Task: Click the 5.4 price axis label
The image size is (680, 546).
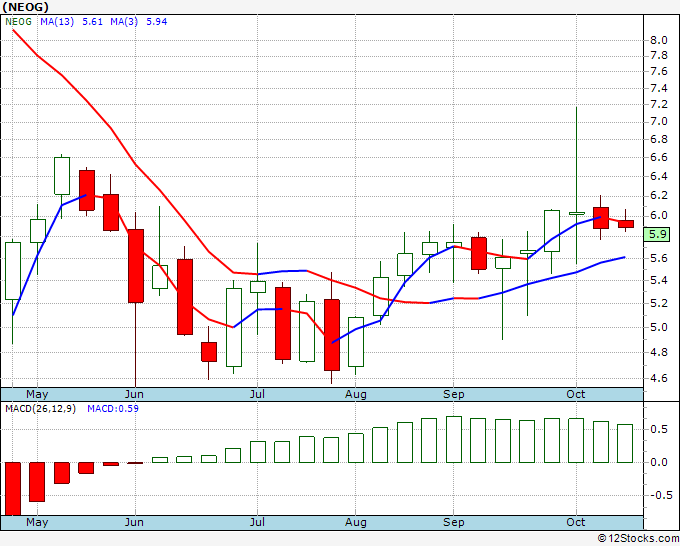Action: (658, 280)
